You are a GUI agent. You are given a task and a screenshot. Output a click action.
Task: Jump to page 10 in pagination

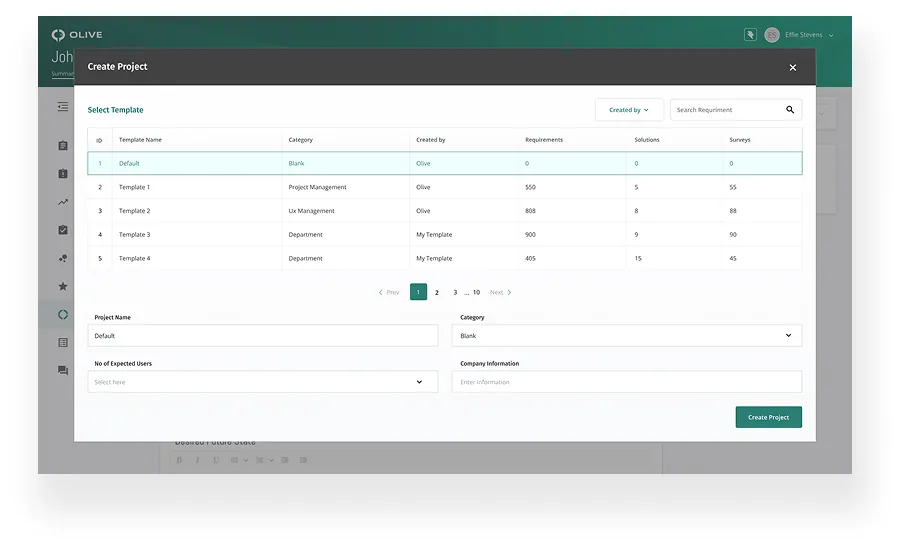pyautogui.click(x=476, y=292)
